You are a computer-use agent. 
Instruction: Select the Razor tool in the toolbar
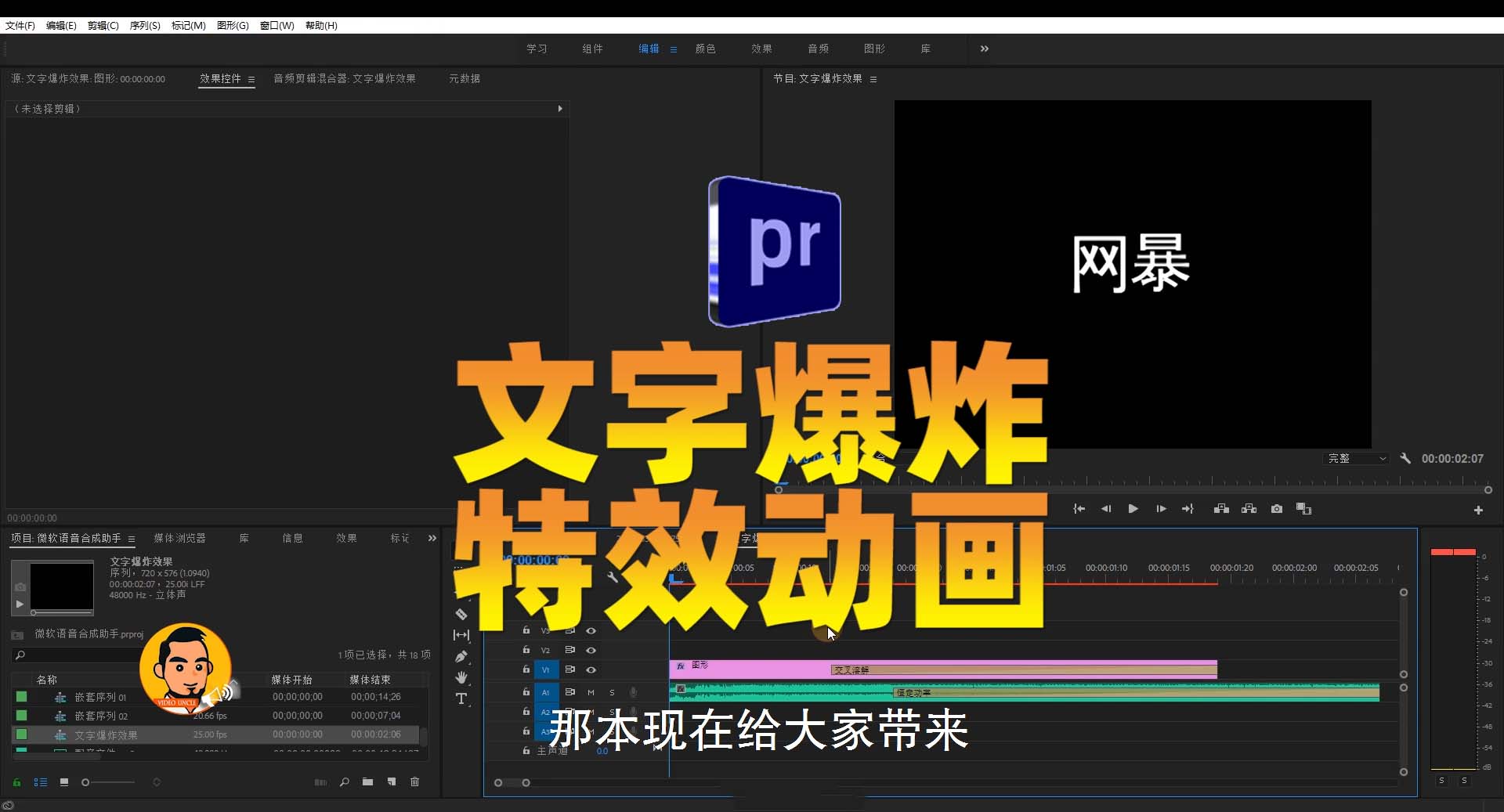[x=461, y=615]
